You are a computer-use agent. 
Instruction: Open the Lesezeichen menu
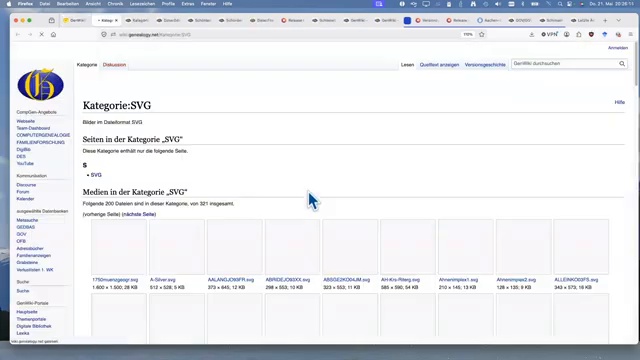click(142, 4)
